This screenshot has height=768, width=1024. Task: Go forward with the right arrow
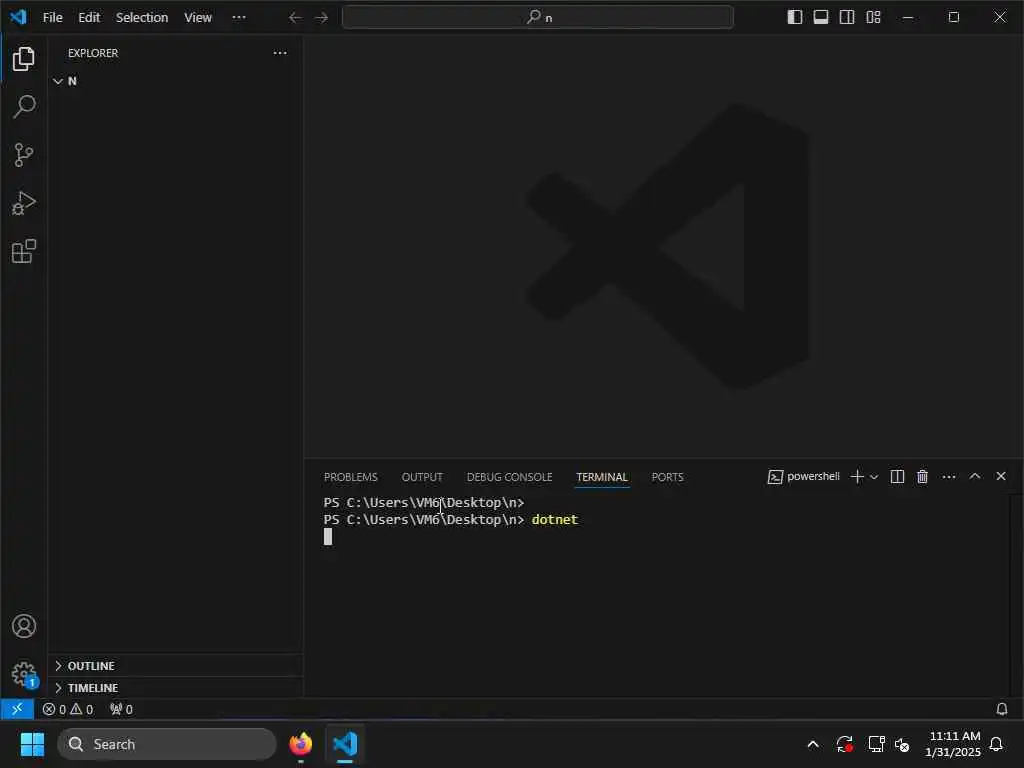click(321, 18)
